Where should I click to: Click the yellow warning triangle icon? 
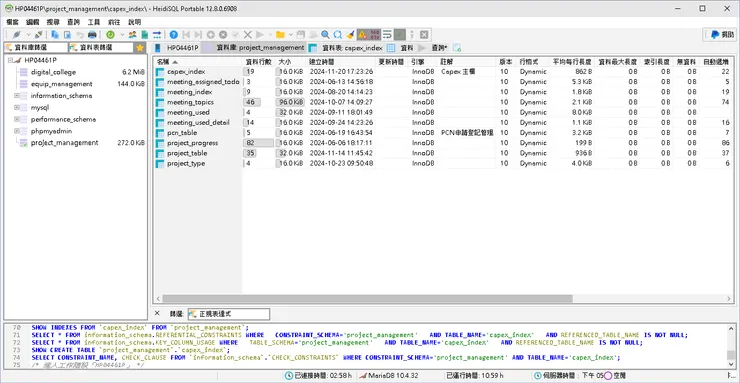362,34
